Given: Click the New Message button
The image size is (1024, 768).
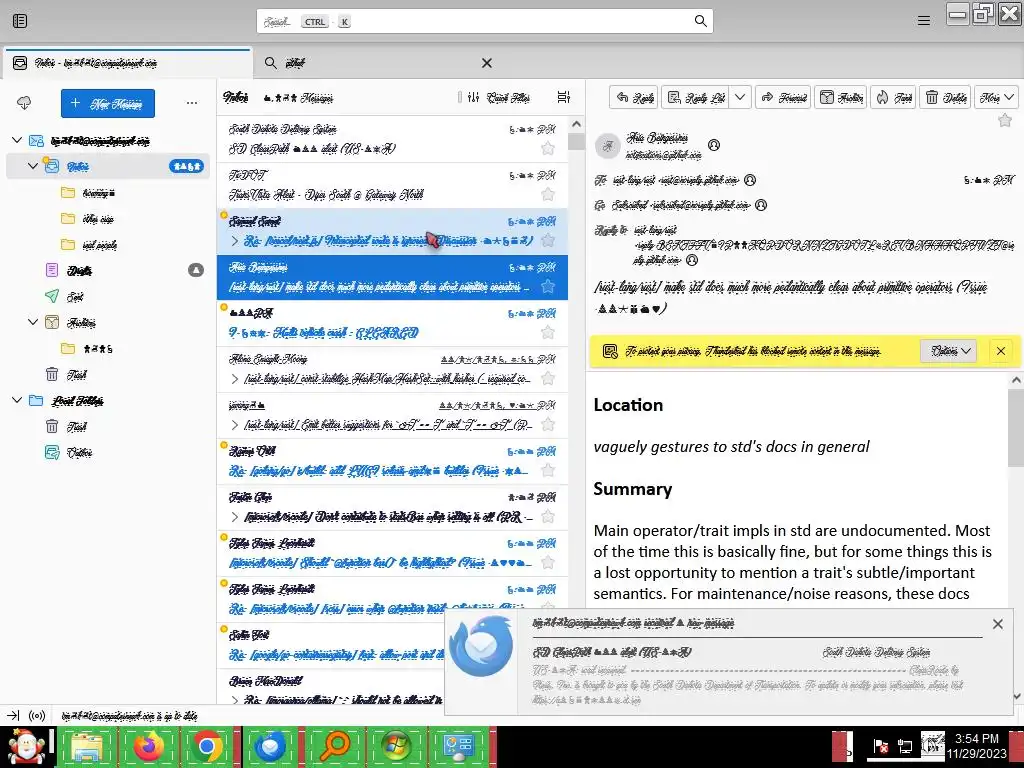Looking at the screenshot, I should pos(108,103).
